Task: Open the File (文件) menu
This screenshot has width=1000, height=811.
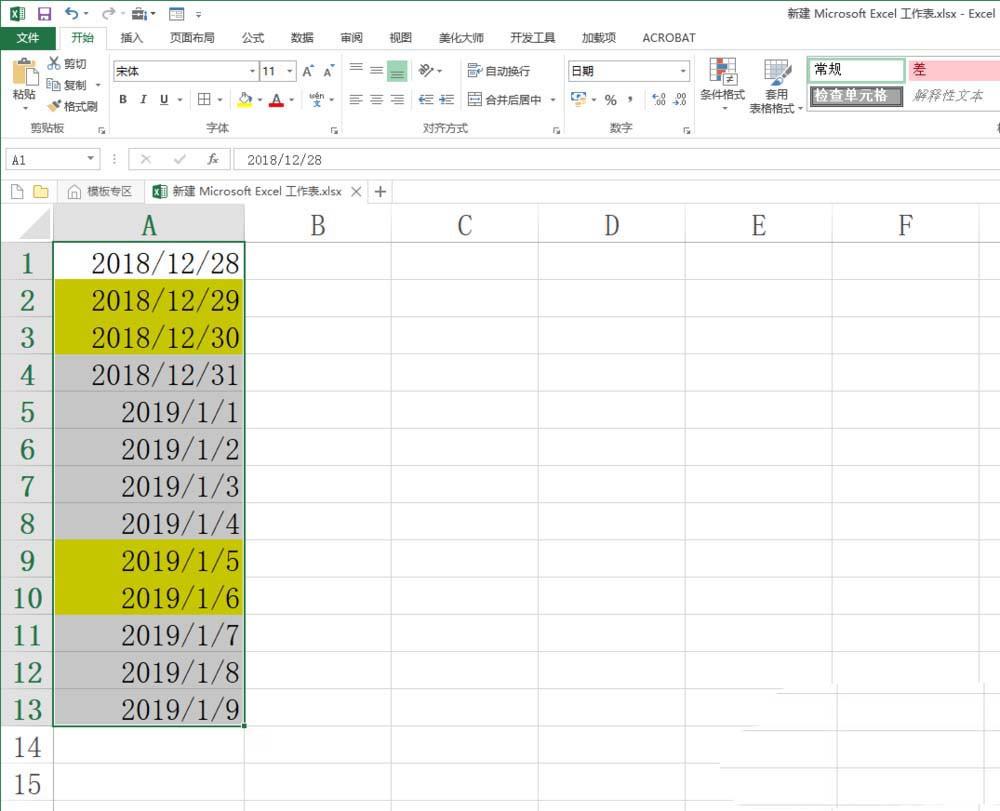Action: pyautogui.click(x=28, y=38)
